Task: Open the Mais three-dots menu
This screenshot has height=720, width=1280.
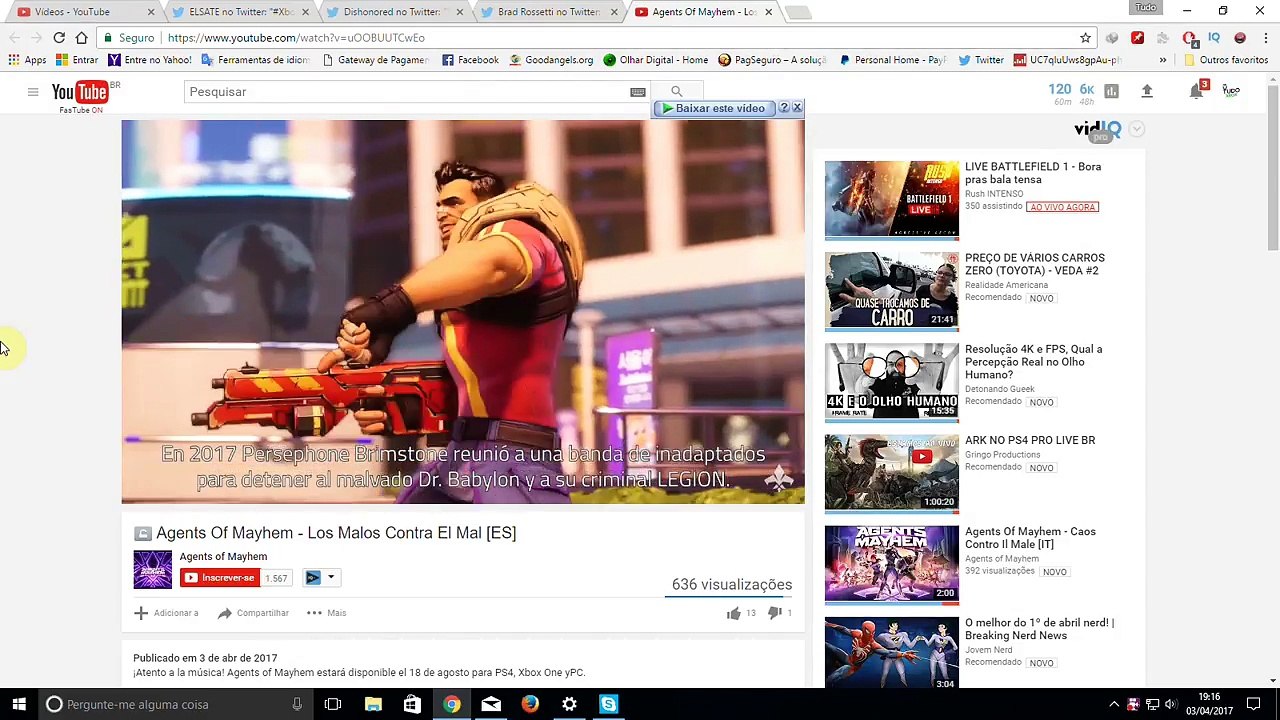Action: click(314, 613)
